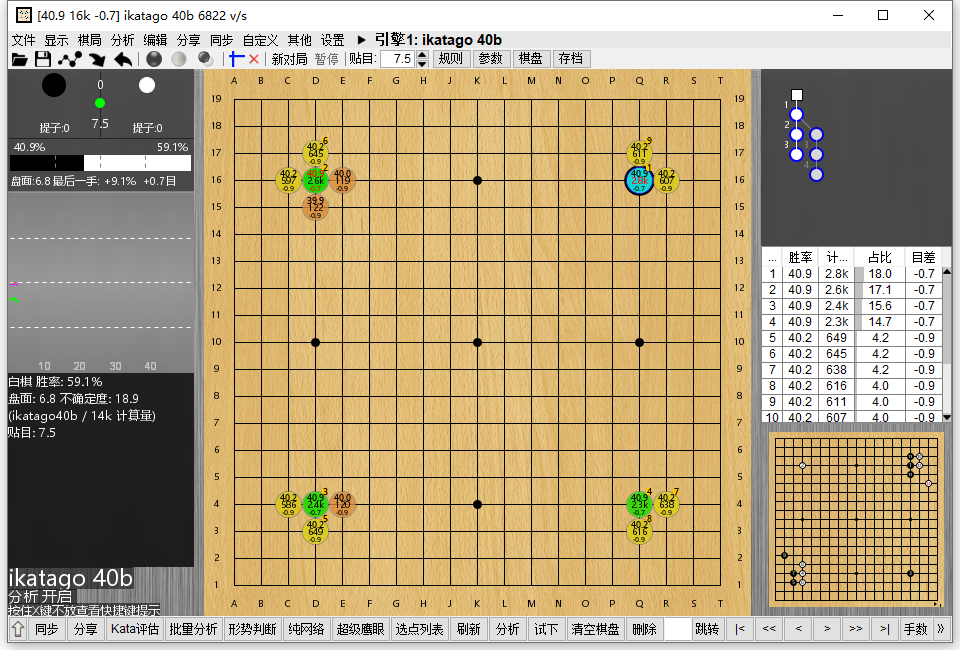Select the white stone icon in toolbar

pos(179,59)
